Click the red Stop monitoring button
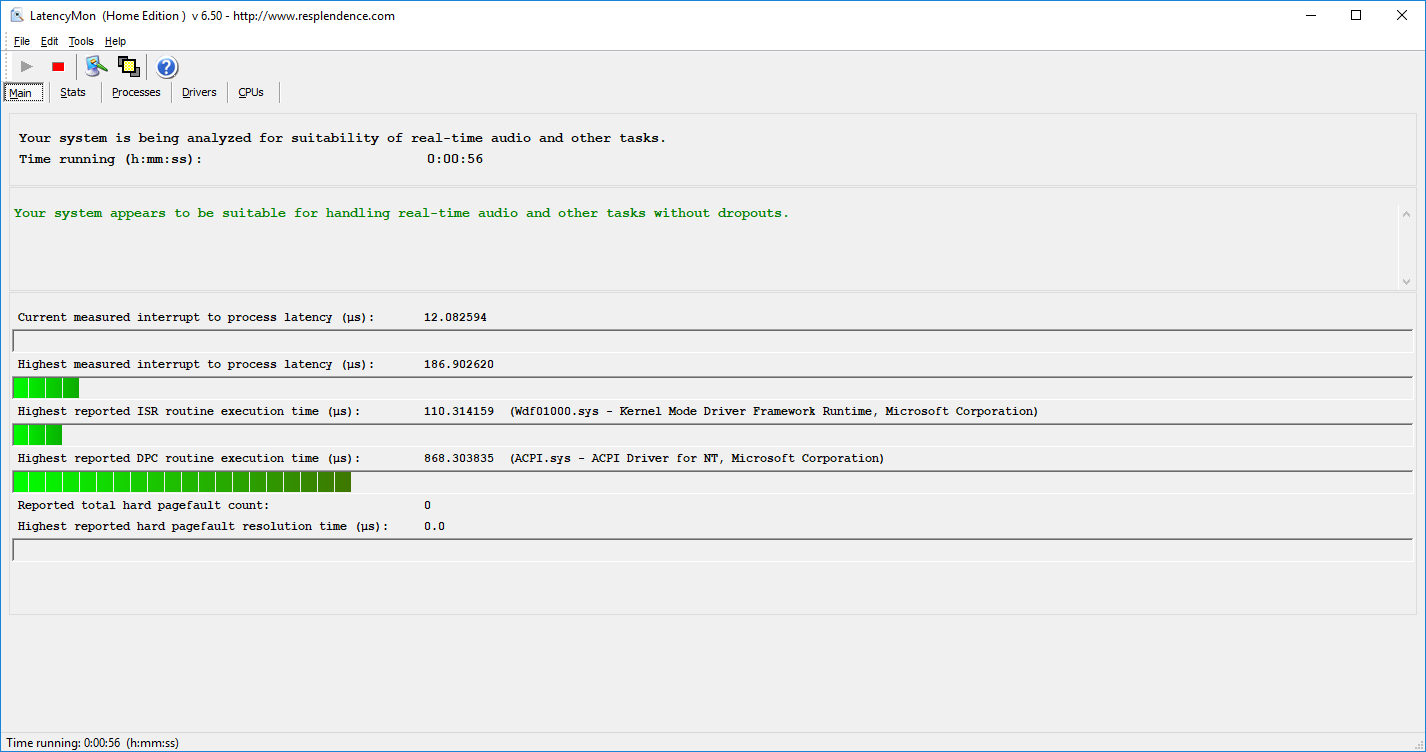The image size is (1426, 752). 58,67
